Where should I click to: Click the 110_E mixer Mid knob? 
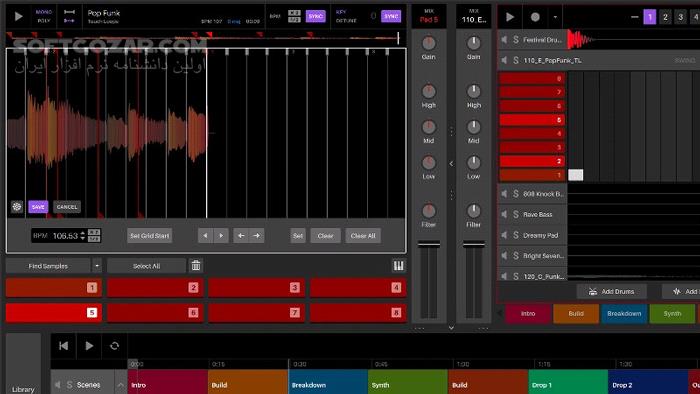click(474, 127)
